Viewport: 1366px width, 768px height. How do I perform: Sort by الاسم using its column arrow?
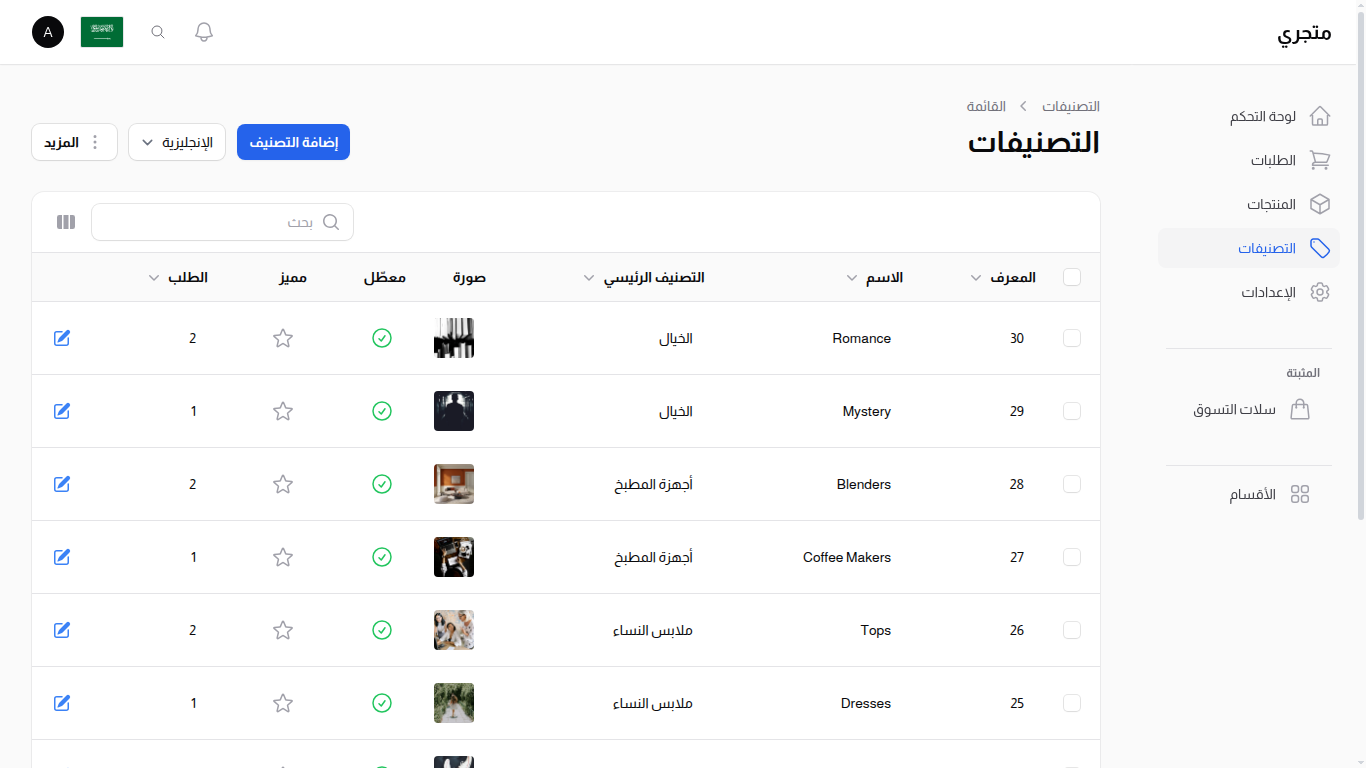852,278
